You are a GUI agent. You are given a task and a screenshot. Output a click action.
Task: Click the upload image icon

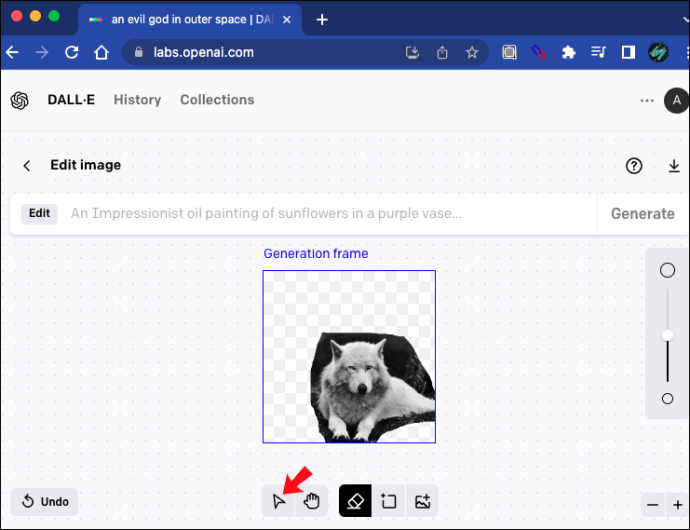(422, 501)
